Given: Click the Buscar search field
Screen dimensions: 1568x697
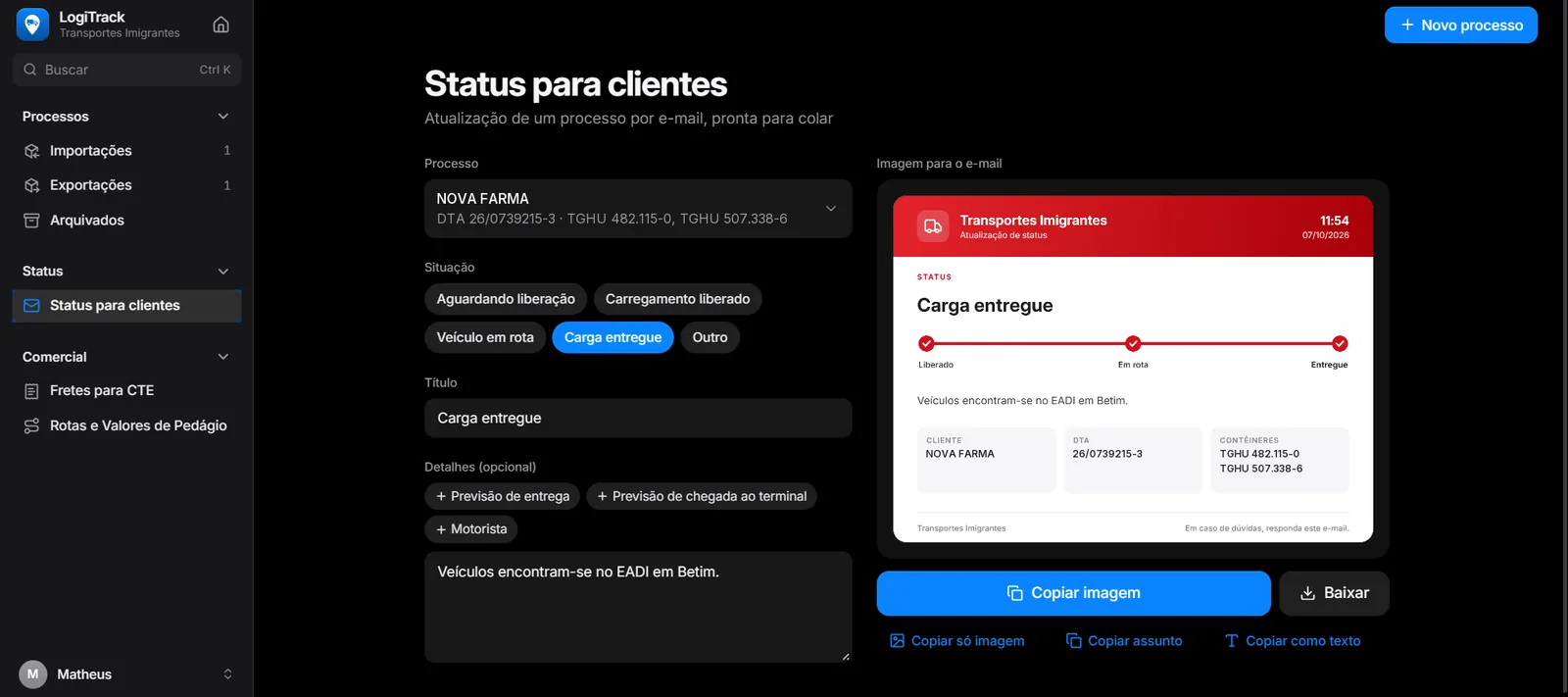Looking at the screenshot, I should coord(126,70).
